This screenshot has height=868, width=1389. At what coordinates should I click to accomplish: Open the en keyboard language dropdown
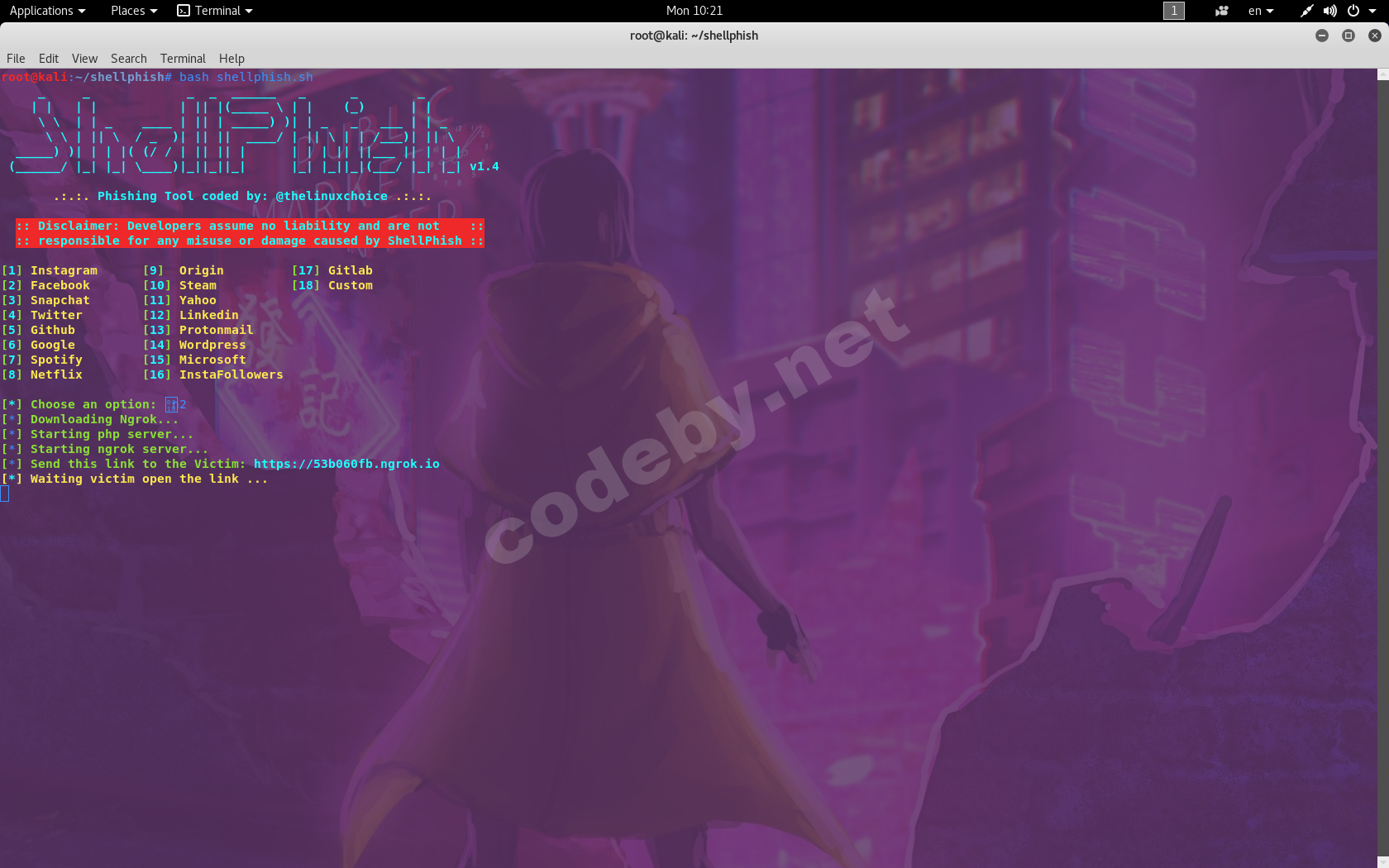1261,11
